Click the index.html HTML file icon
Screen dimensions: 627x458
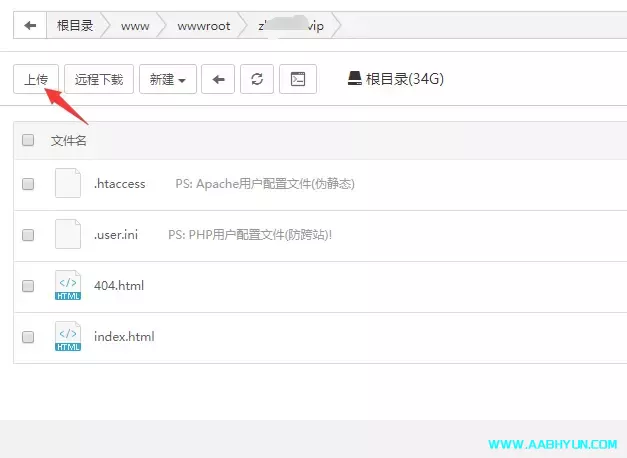[68, 337]
